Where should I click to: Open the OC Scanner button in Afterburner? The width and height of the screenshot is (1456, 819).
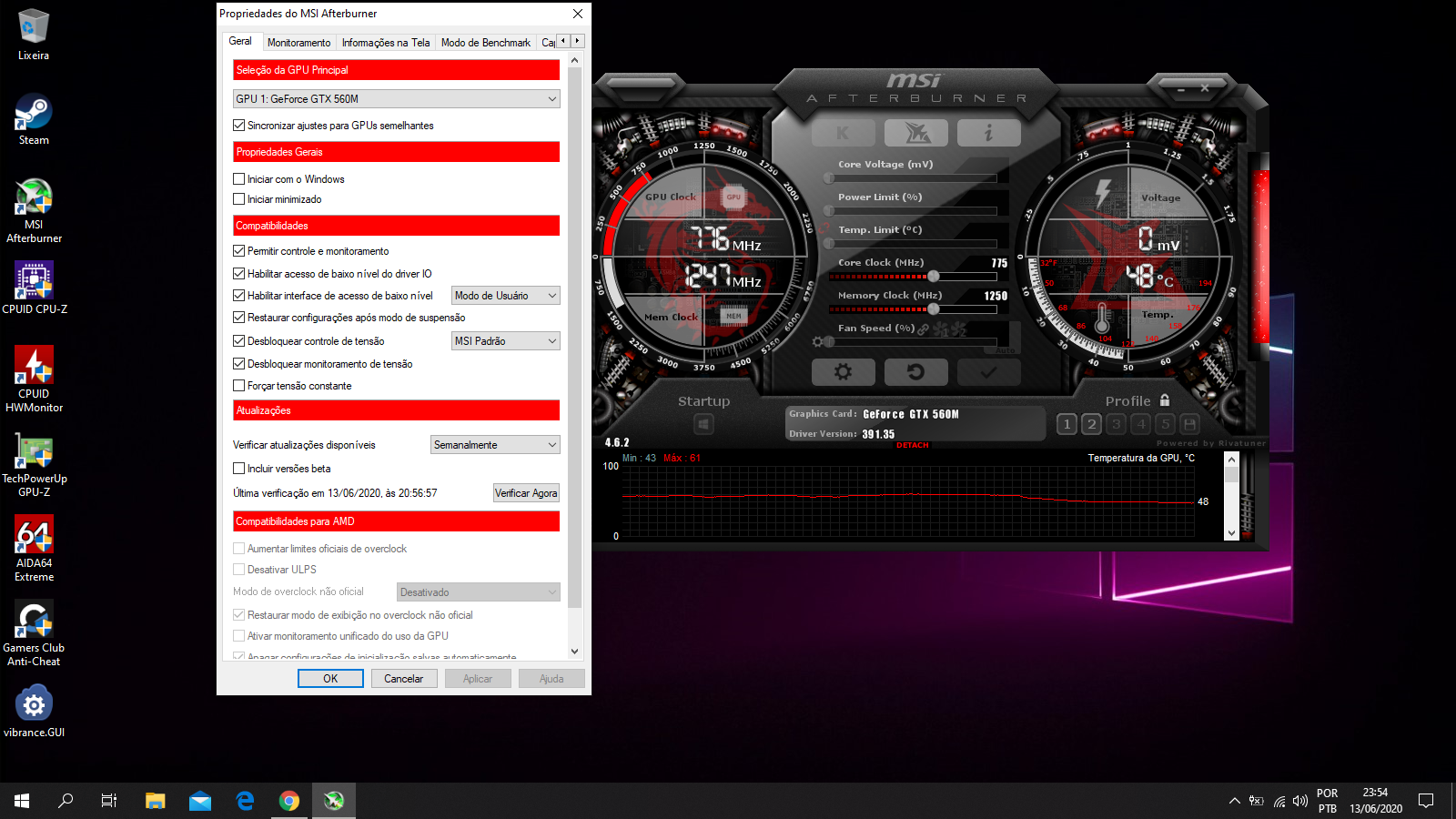[916, 133]
